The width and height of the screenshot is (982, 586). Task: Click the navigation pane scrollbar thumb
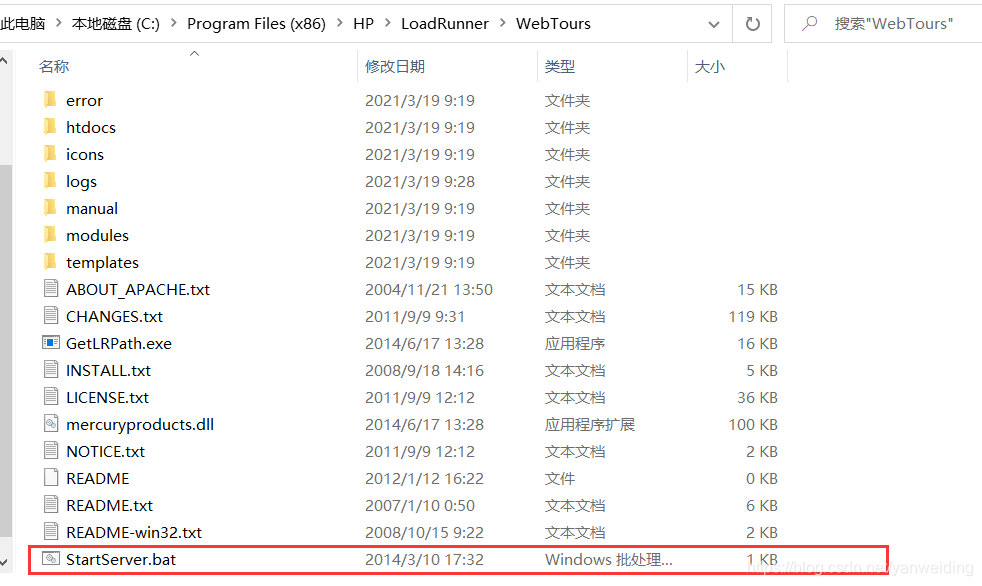tap(5, 351)
